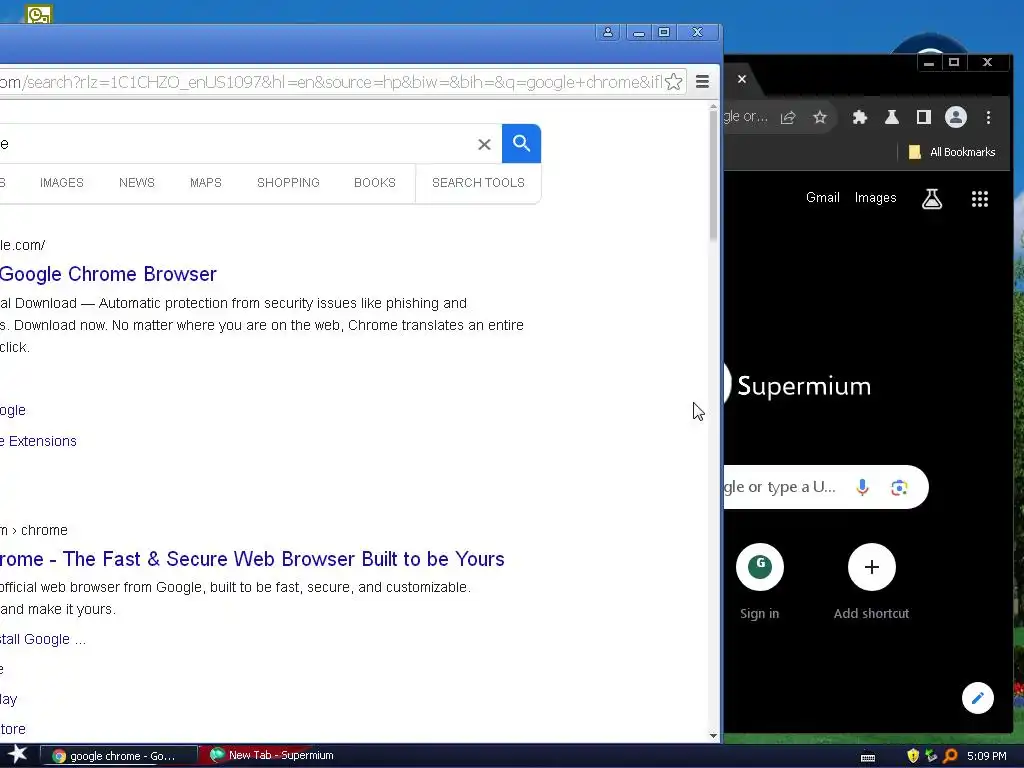Click the security shield tray icon
This screenshot has width=1024, height=768.
[x=913, y=756]
